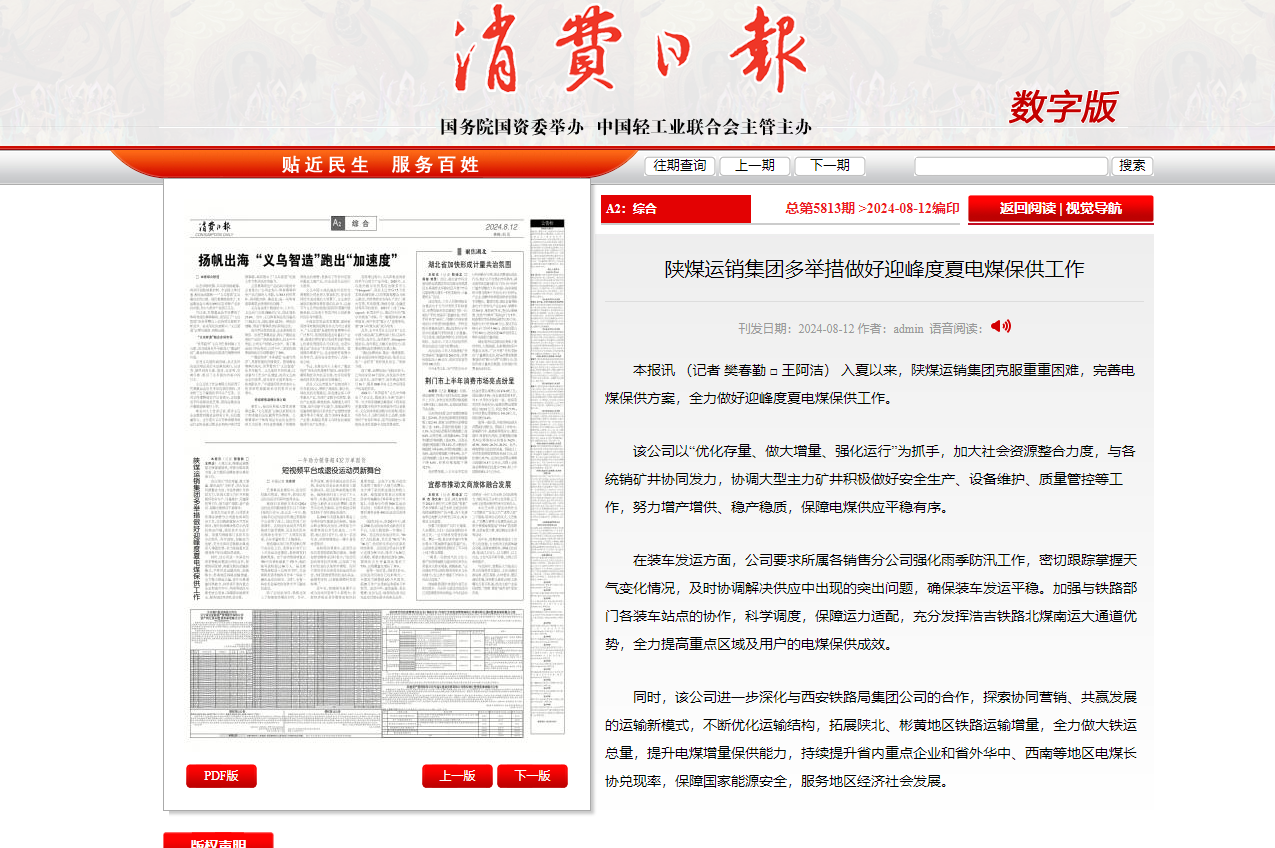Focus the search text field
The height and width of the screenshot is (848, 1275).
pyautogui.click(x=1011, y=166)
